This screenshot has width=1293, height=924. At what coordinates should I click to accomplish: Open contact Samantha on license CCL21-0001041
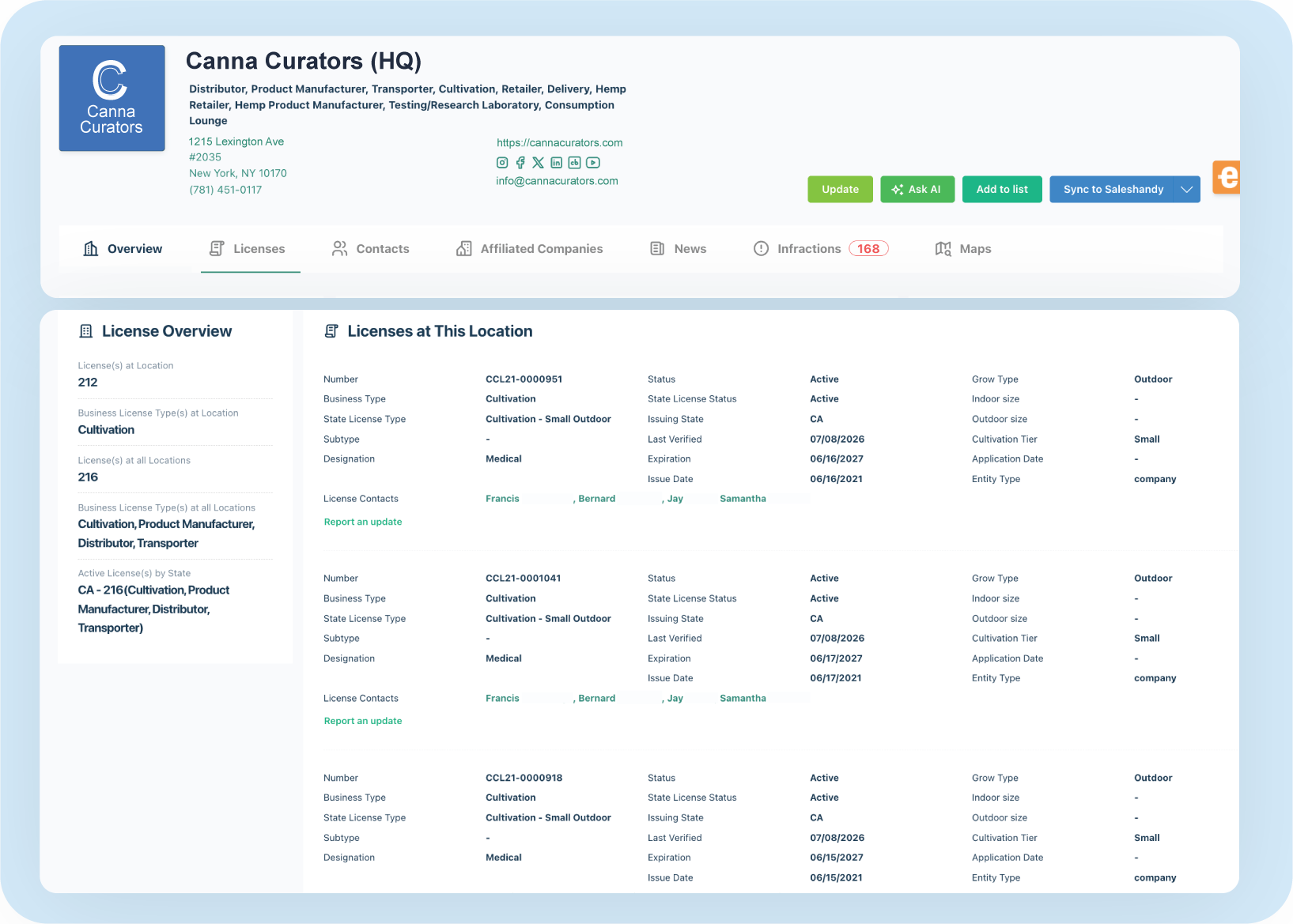coord(743,699)
